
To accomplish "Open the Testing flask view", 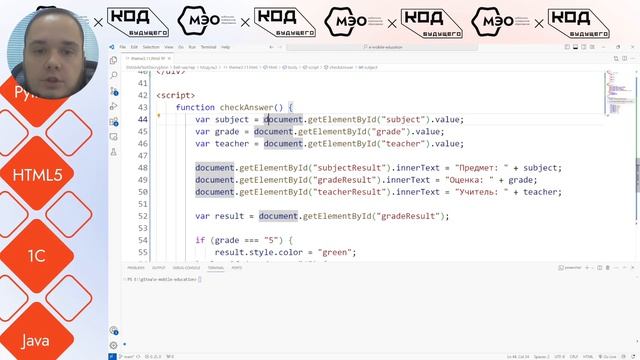I will [x=113, y=152].
